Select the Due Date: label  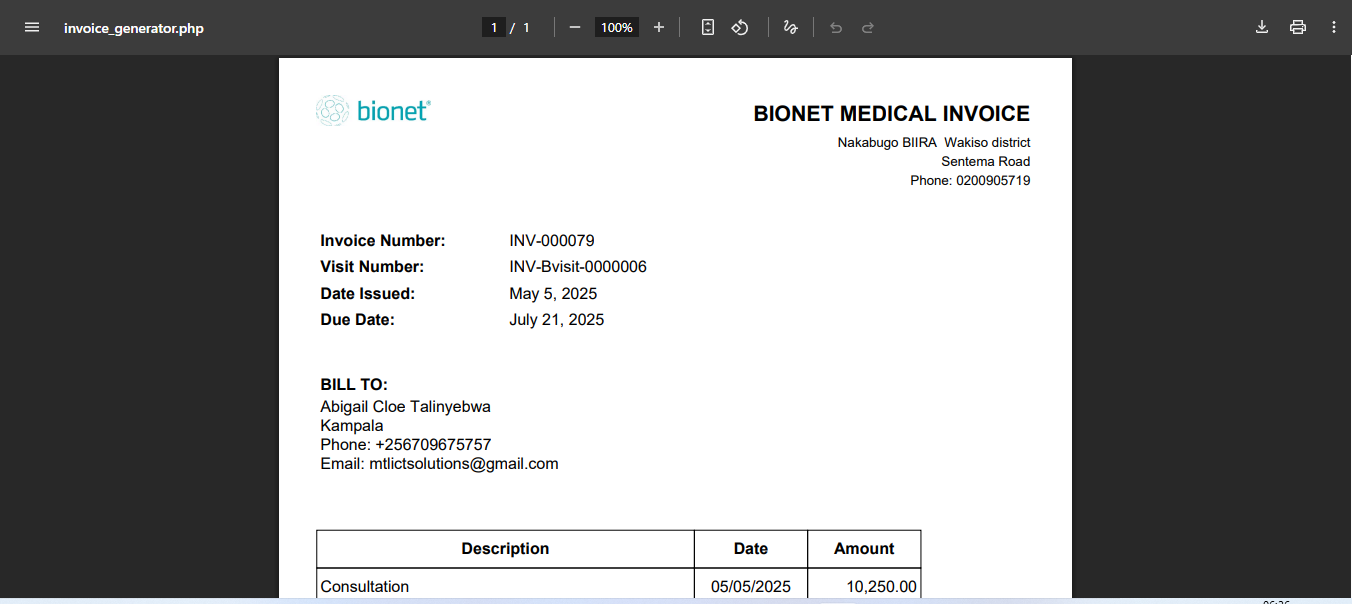[358, 320]
